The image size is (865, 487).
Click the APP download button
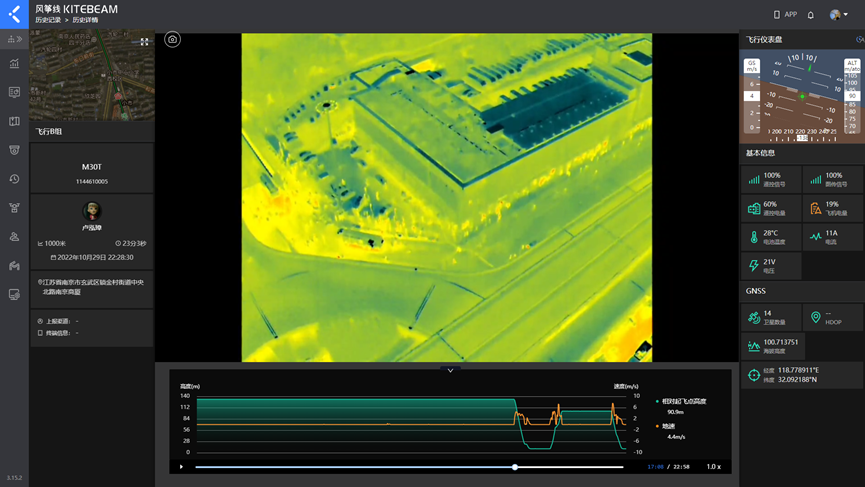click(x=785, y=15)
